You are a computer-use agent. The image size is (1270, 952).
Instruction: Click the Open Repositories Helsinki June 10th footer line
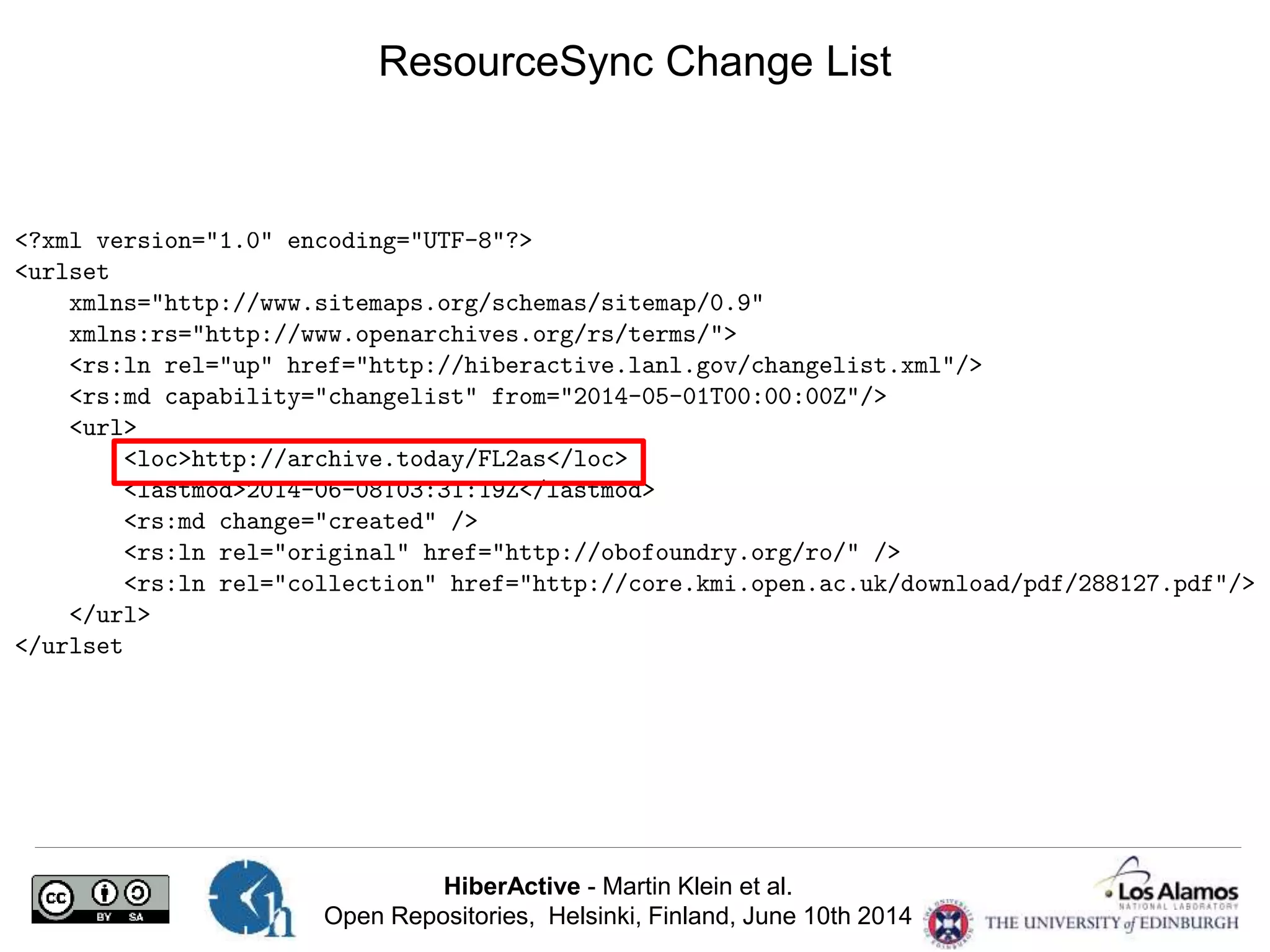pos(618,916)
